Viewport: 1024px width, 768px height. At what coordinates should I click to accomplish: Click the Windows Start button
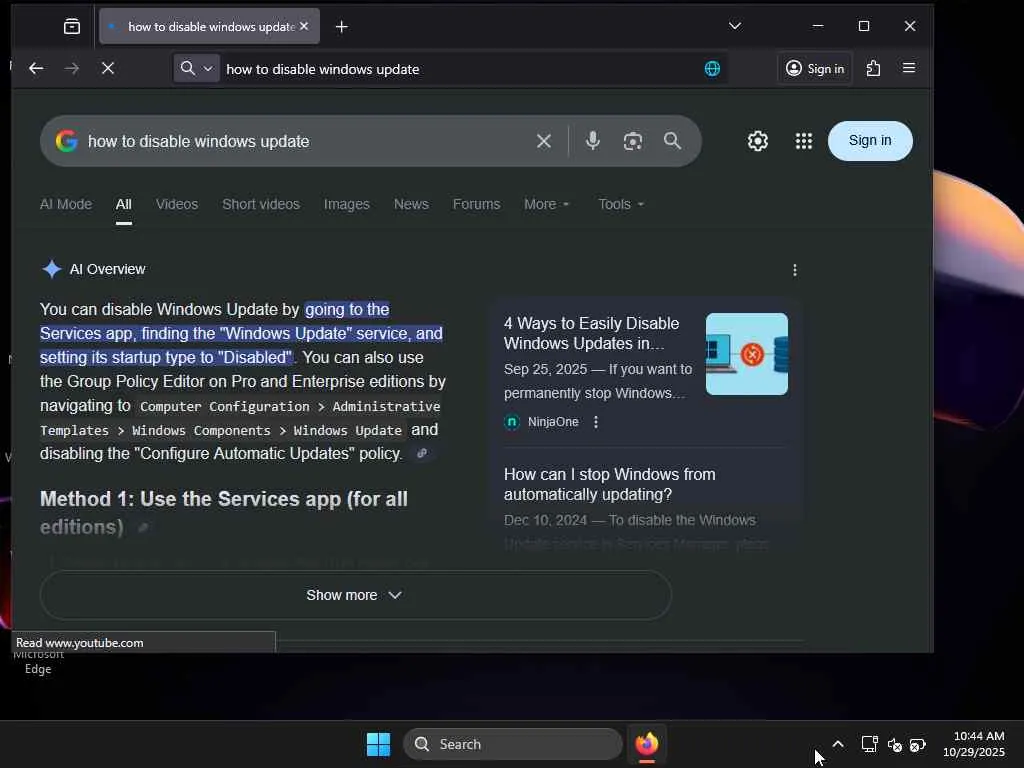(378, 744)
